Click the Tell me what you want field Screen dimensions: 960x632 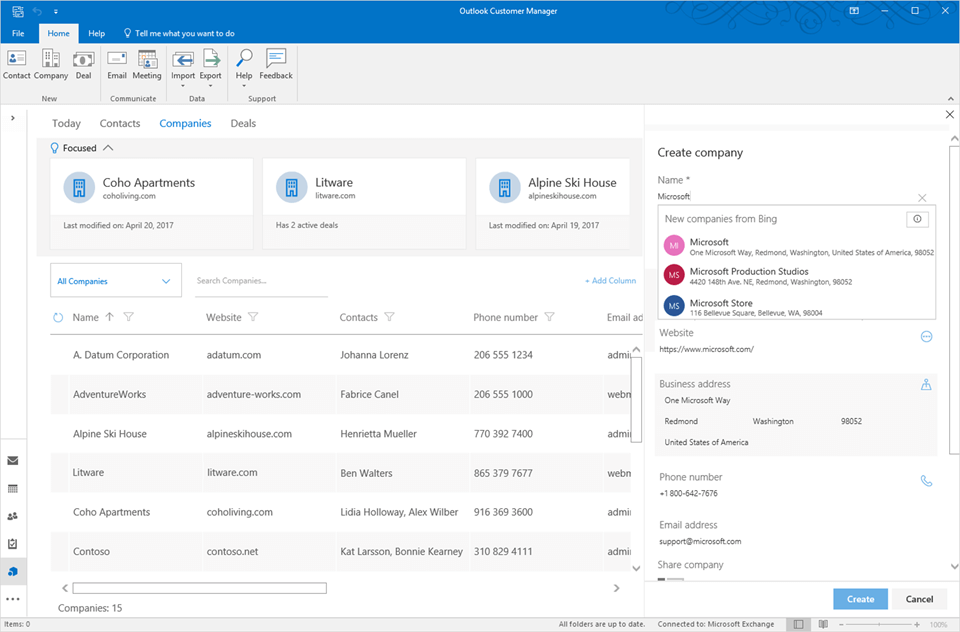[x=179, y=33]
